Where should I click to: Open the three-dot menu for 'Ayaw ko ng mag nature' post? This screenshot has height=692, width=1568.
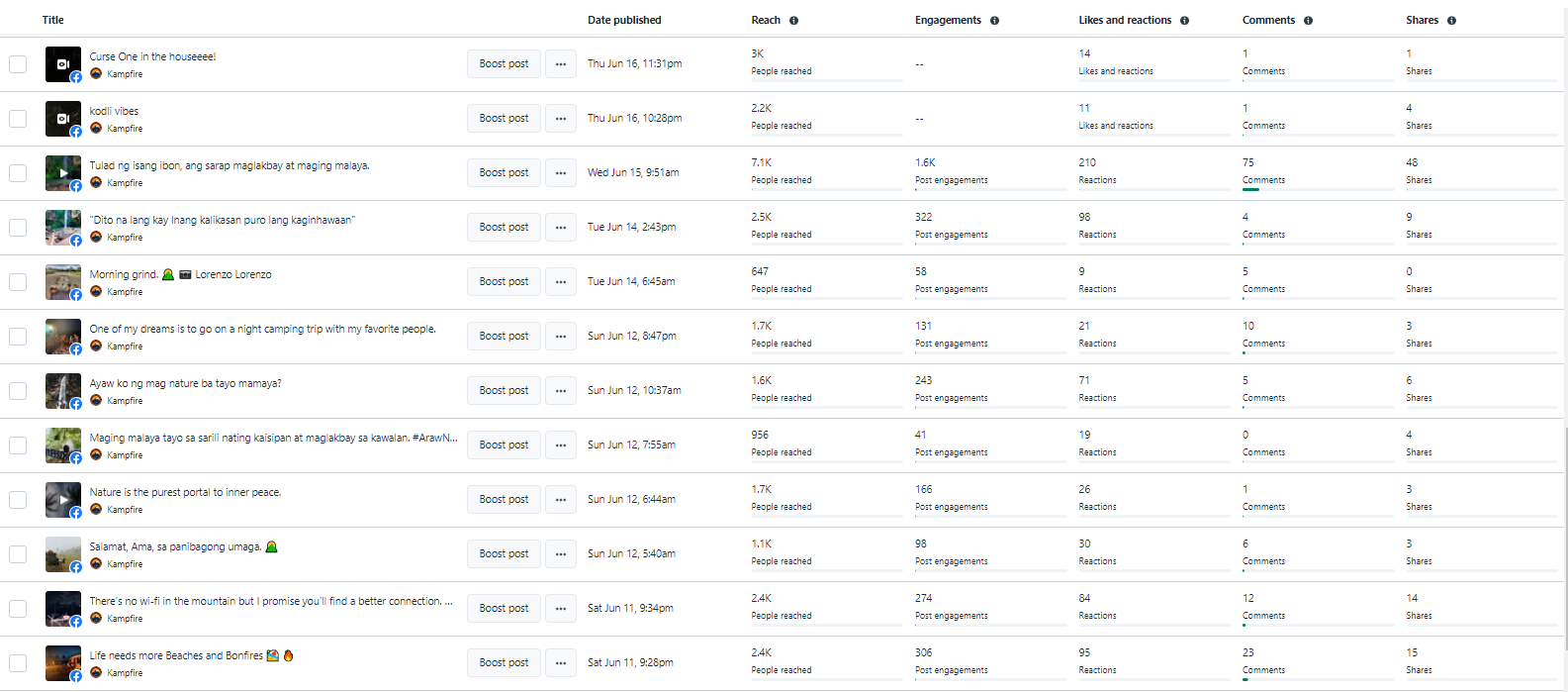pyautogui.click(x=561, y=391)
